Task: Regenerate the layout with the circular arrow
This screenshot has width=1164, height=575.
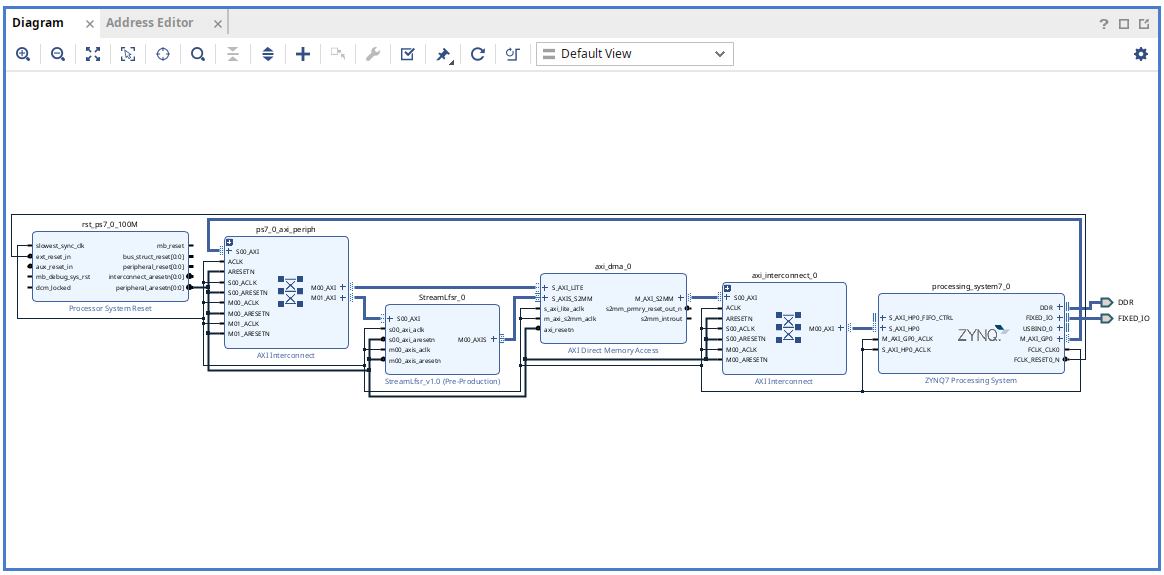Action: click(478, 54)
